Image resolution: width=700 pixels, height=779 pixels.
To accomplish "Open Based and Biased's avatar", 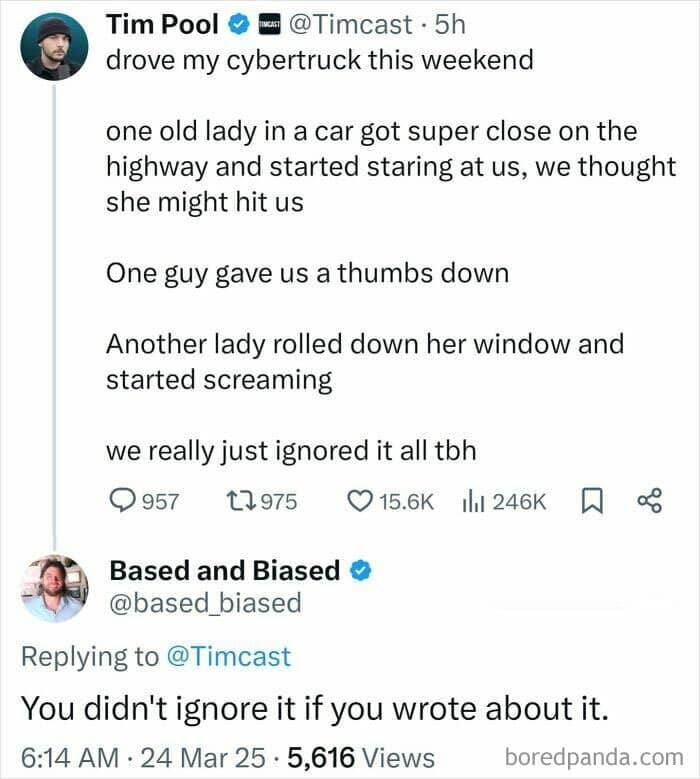I will tap(54, 588).
